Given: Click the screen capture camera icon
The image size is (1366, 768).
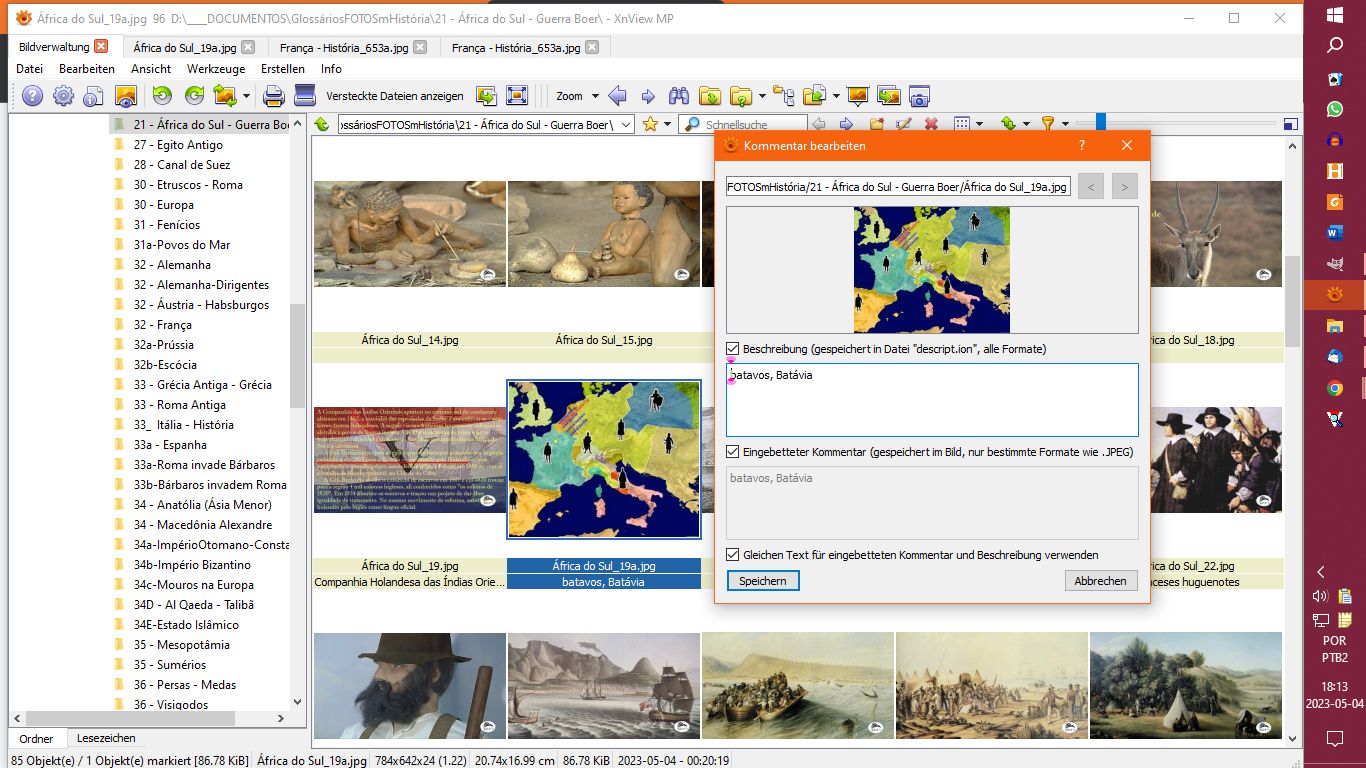Looking at the screenshot, I should click(x=919, y=96).
